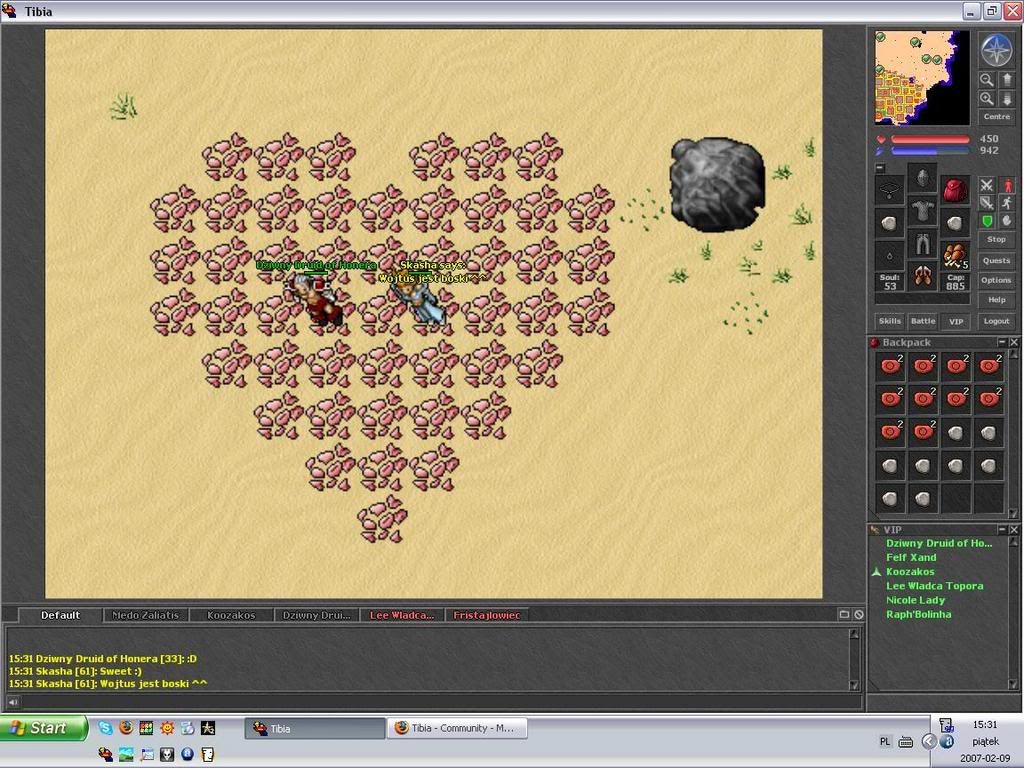Open the Help menu
1024x768 pixels.
pyautogui.click(x=997, y=300)
